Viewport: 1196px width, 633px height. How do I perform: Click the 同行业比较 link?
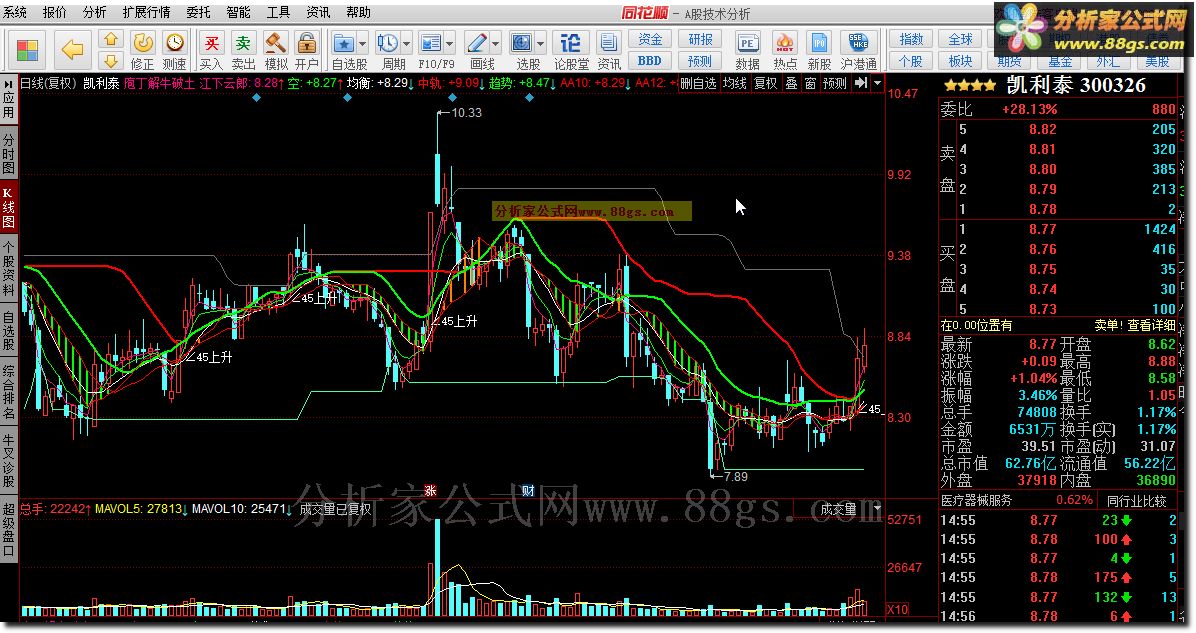1137,501
